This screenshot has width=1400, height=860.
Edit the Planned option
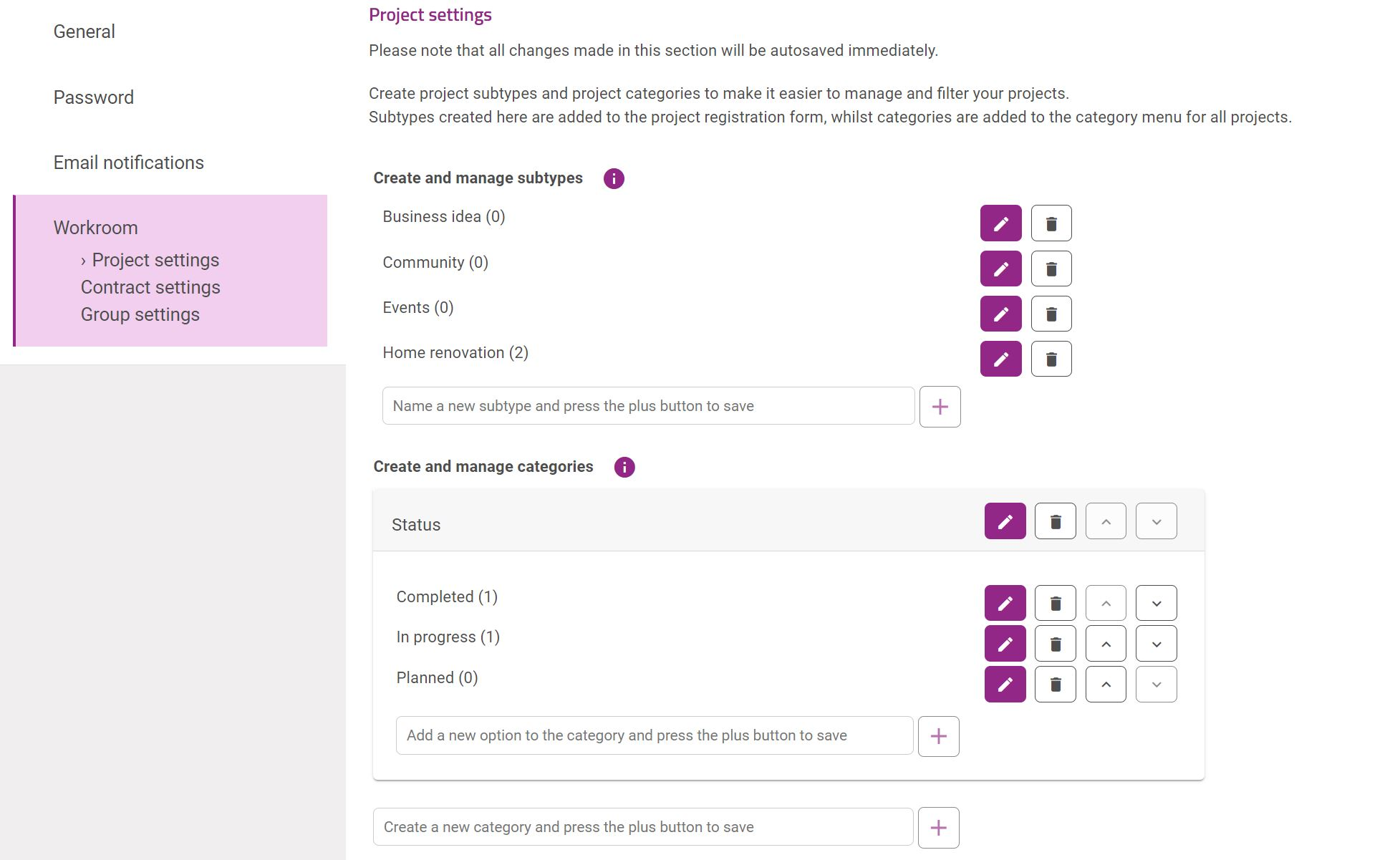pyautogui.click(x=1005, y=685)
